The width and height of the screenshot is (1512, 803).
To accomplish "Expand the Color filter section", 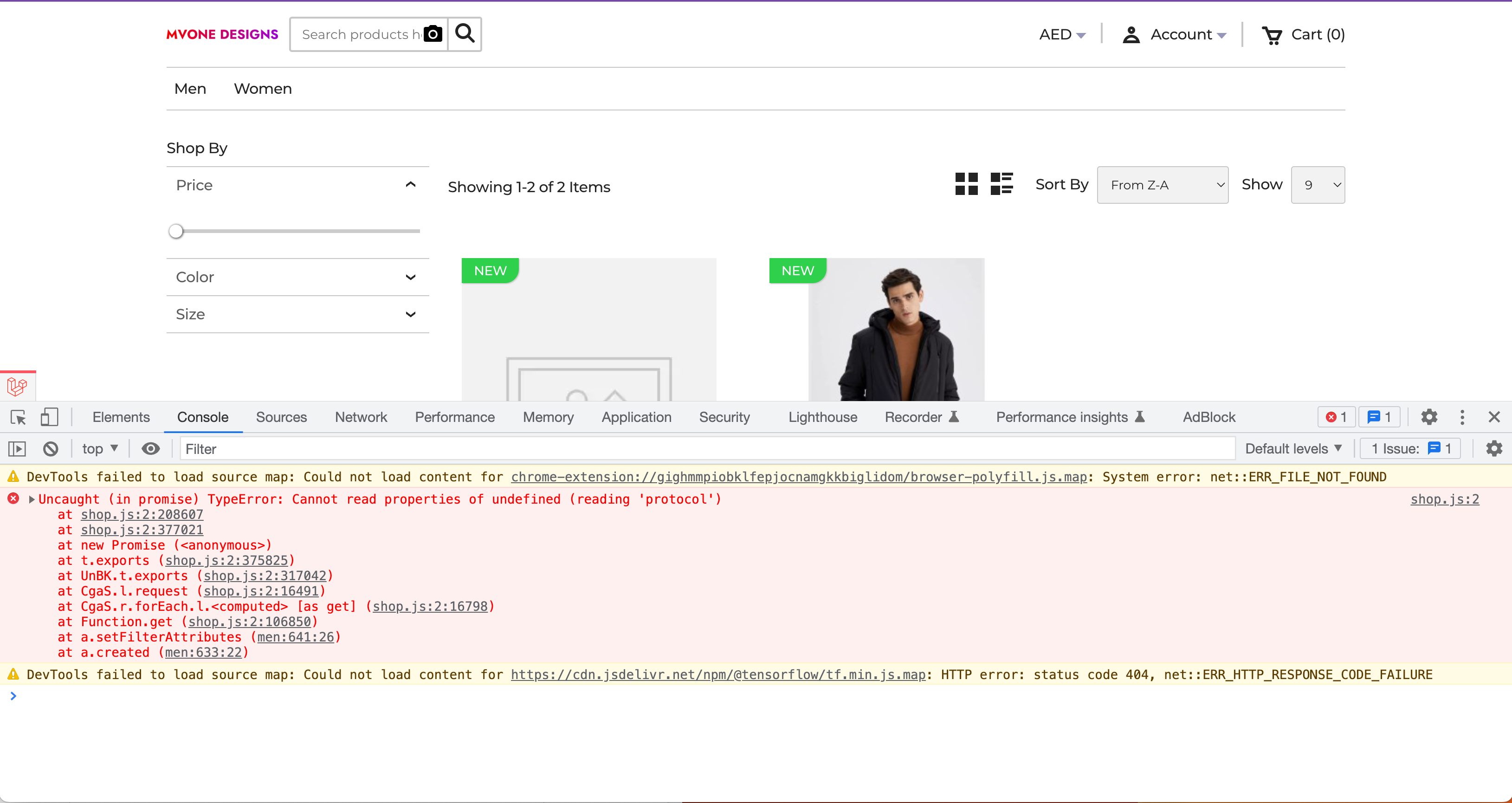I will (x=410, y=277).
